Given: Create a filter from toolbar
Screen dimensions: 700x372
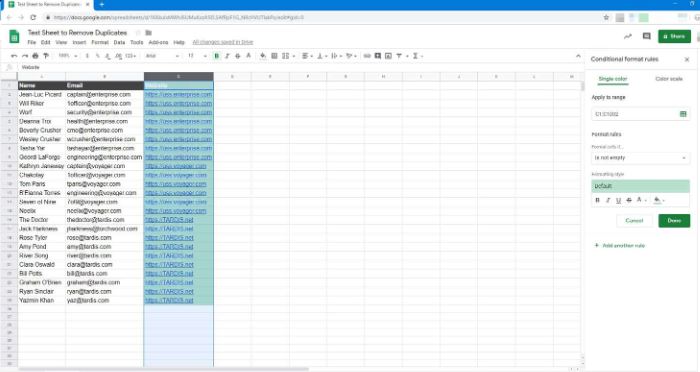Looking at the screenshot, I should (399, 56).
